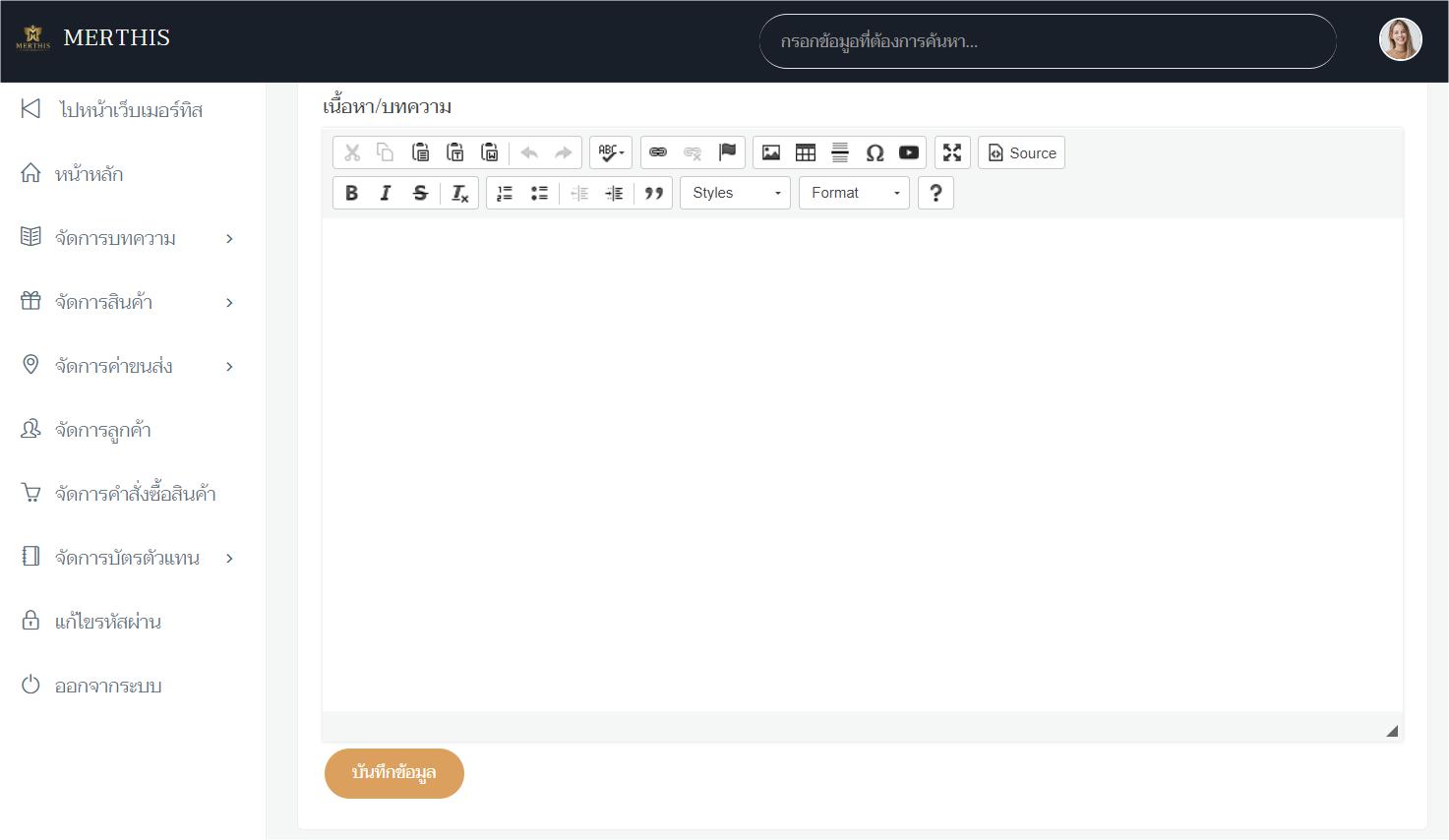
Task: Click the บันทึกข้อมูล save button
Action: (x=393, y=773)
